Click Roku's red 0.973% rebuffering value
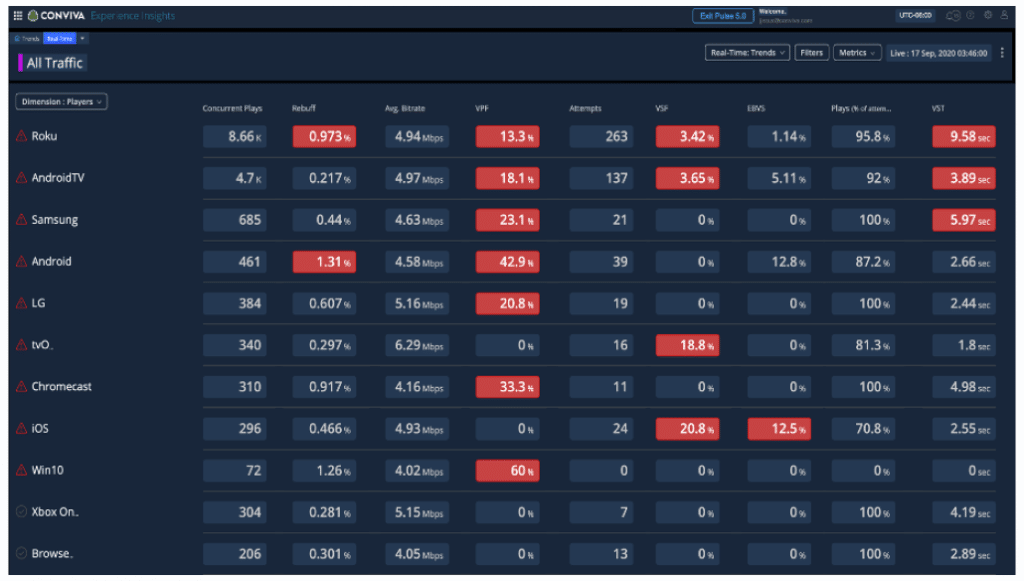 [324, 136]
